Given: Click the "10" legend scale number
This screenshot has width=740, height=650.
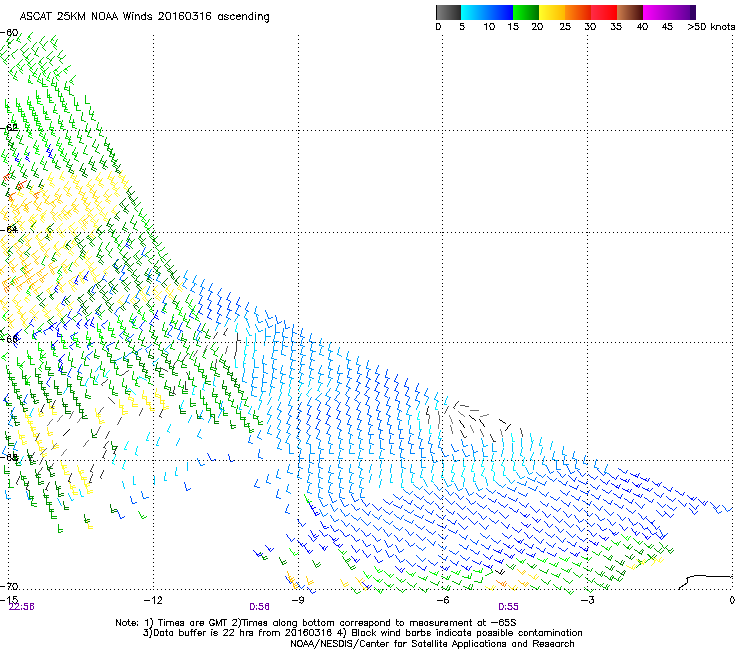Looking at the screenshot, I should [x=489, y=27].
